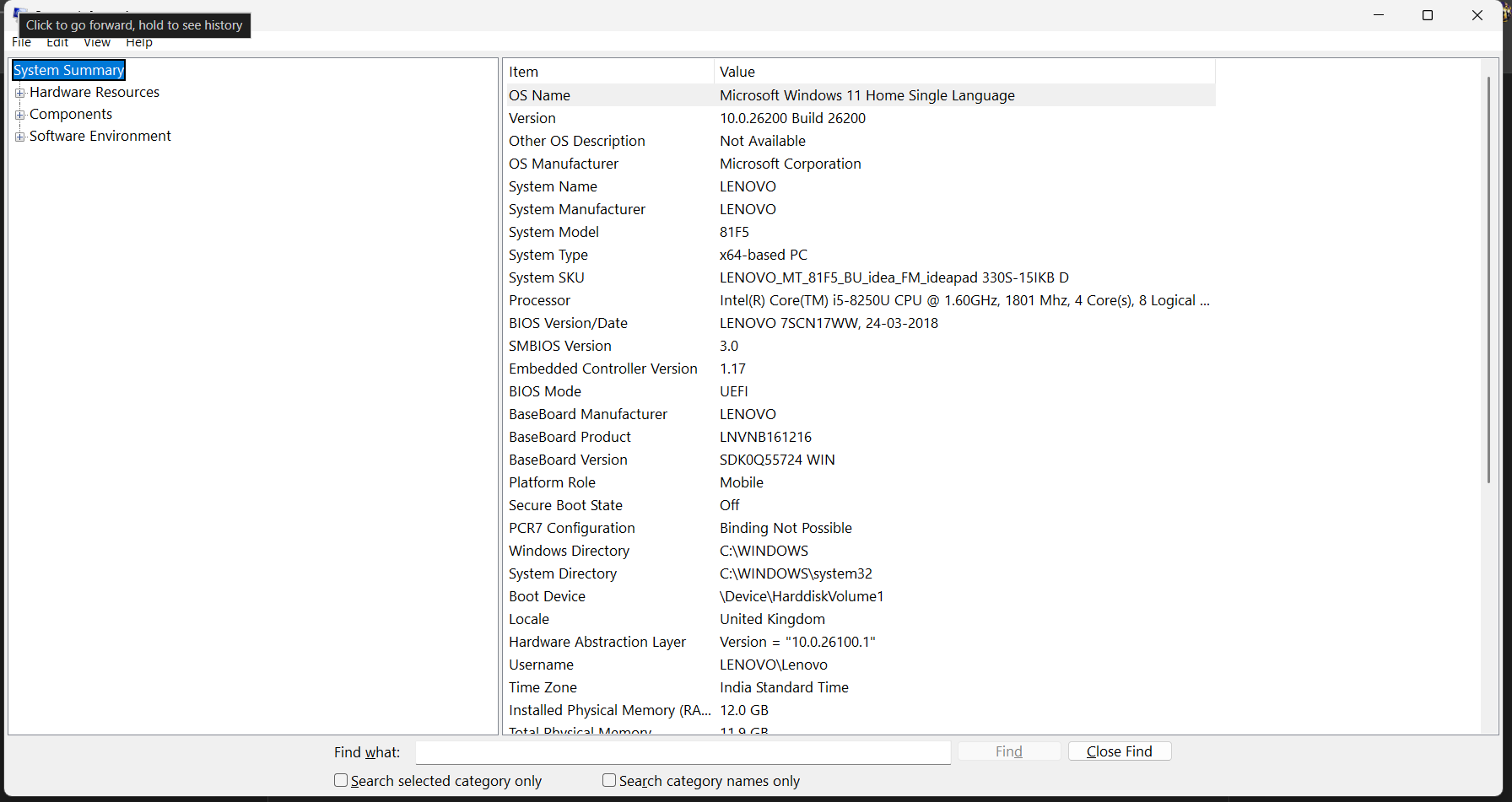Close the System Information window
Viewport: 1512px width, 802px height.
coord(1477,15)
